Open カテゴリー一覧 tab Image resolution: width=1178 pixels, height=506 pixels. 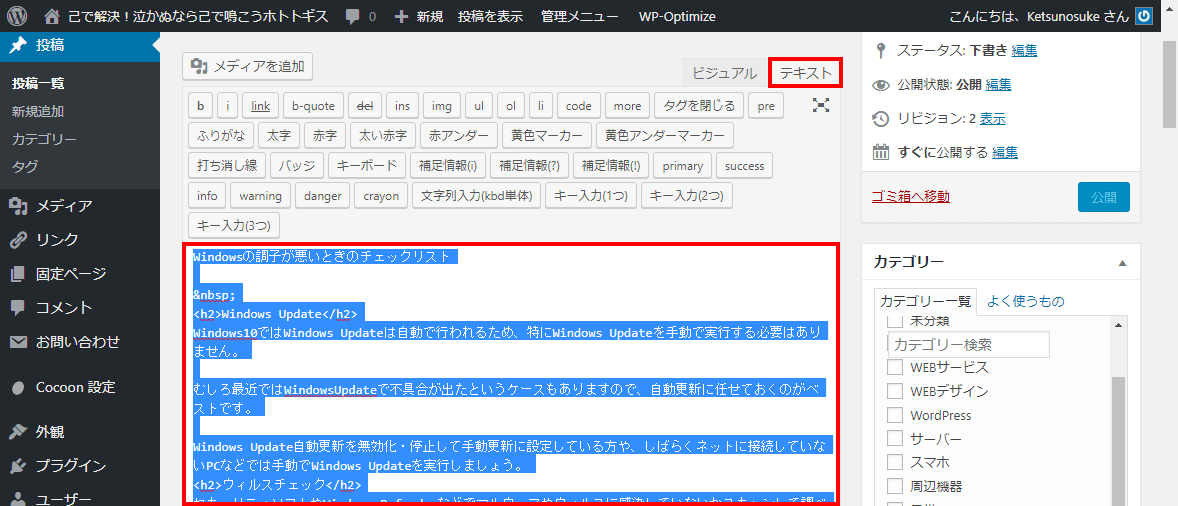click(926, 302)
